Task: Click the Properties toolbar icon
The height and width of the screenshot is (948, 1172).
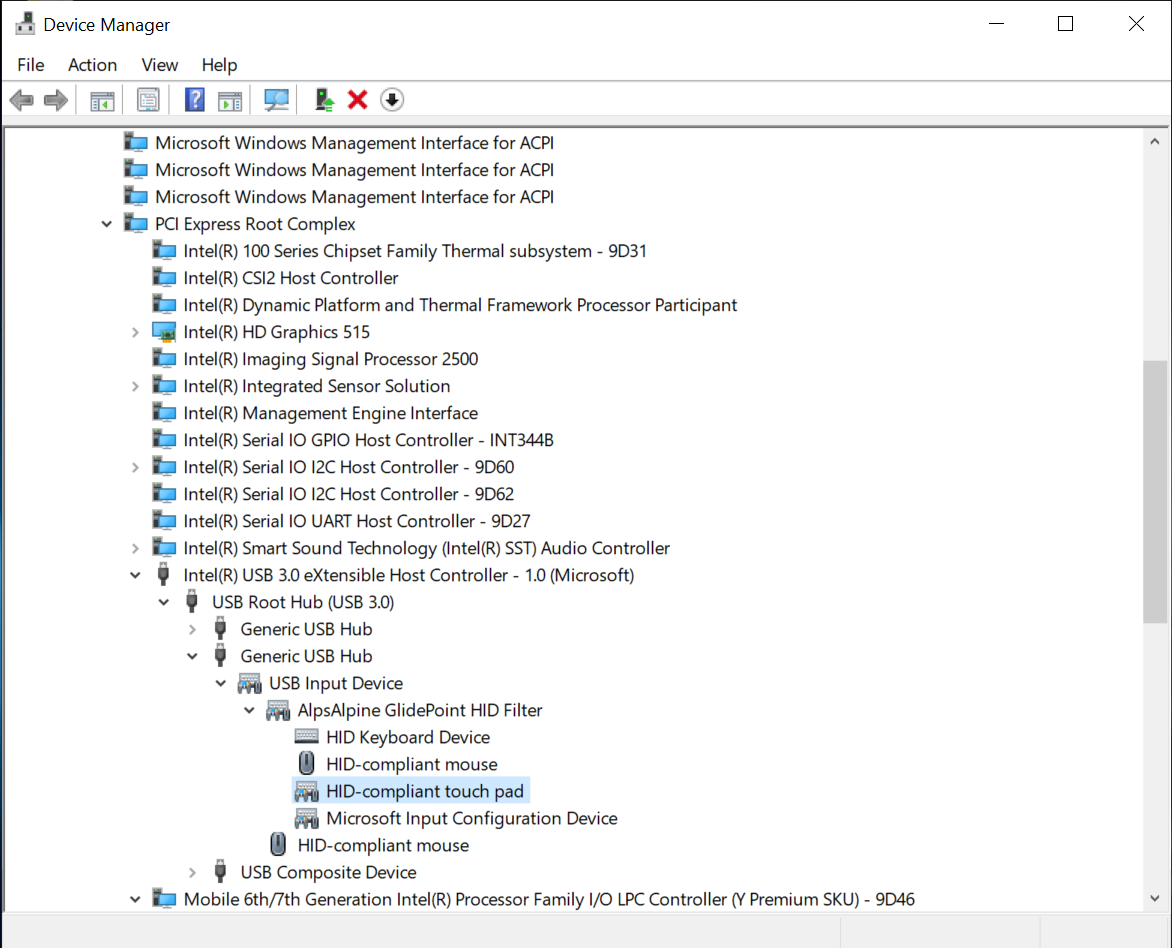Action: (x=148, y=100)
